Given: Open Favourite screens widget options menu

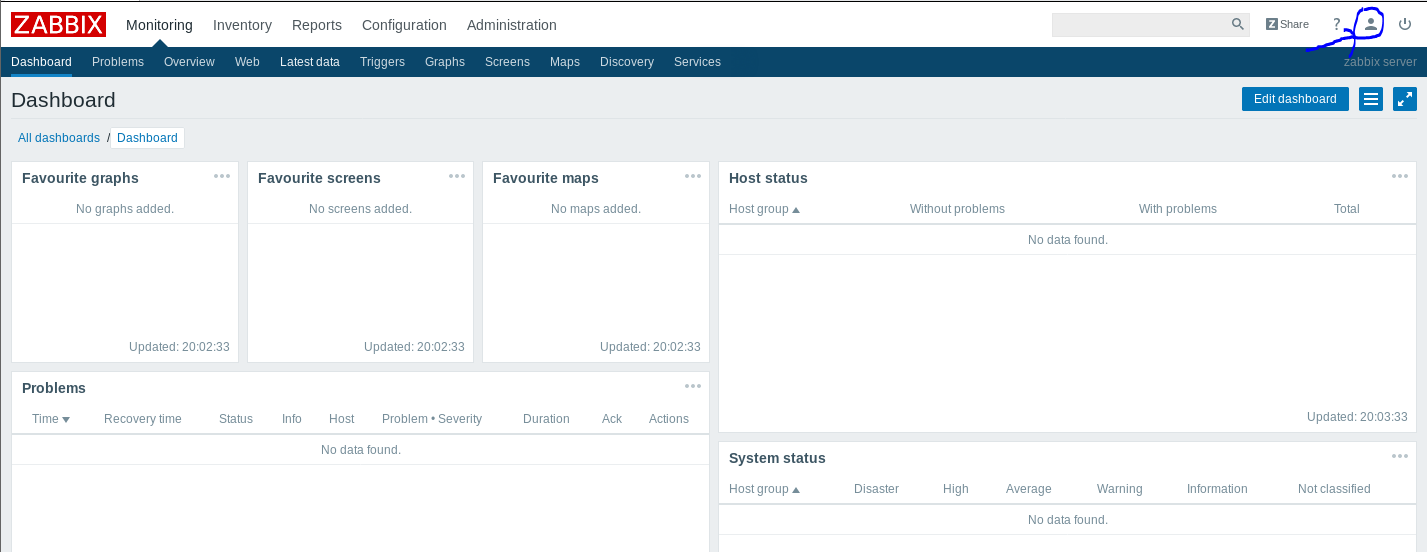Looking at the screenshot, I should tap(457, 176).
